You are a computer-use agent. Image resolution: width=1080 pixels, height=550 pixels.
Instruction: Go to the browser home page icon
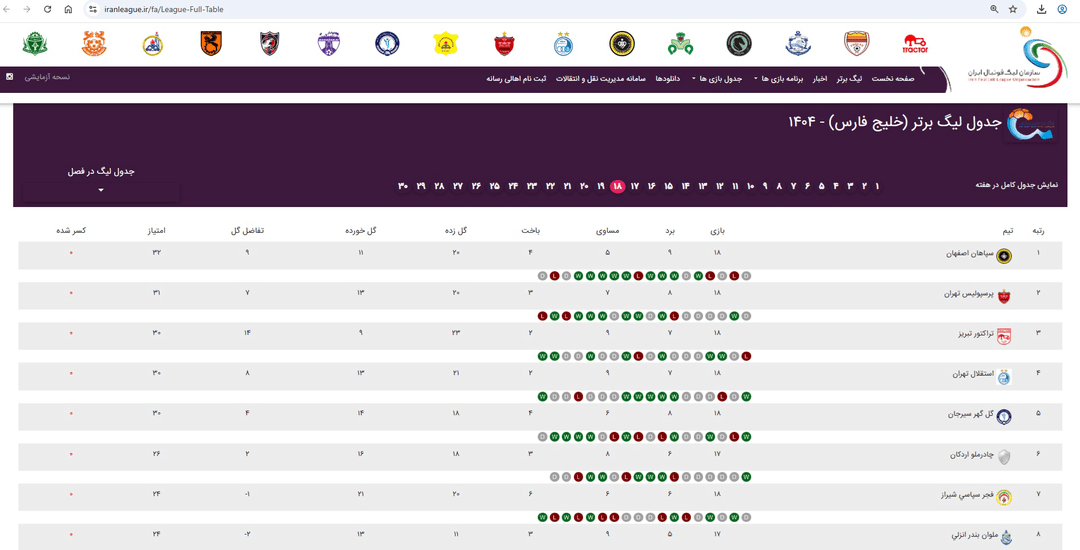tap(68, 9)
